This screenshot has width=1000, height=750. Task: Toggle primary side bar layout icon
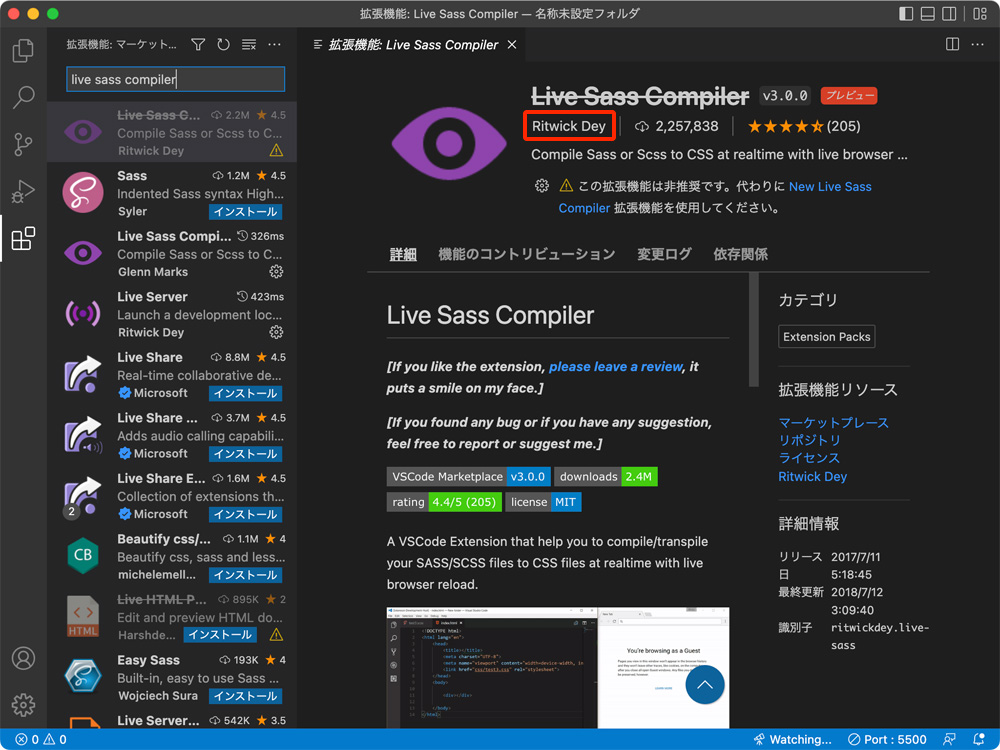click(x=906, y=13)
